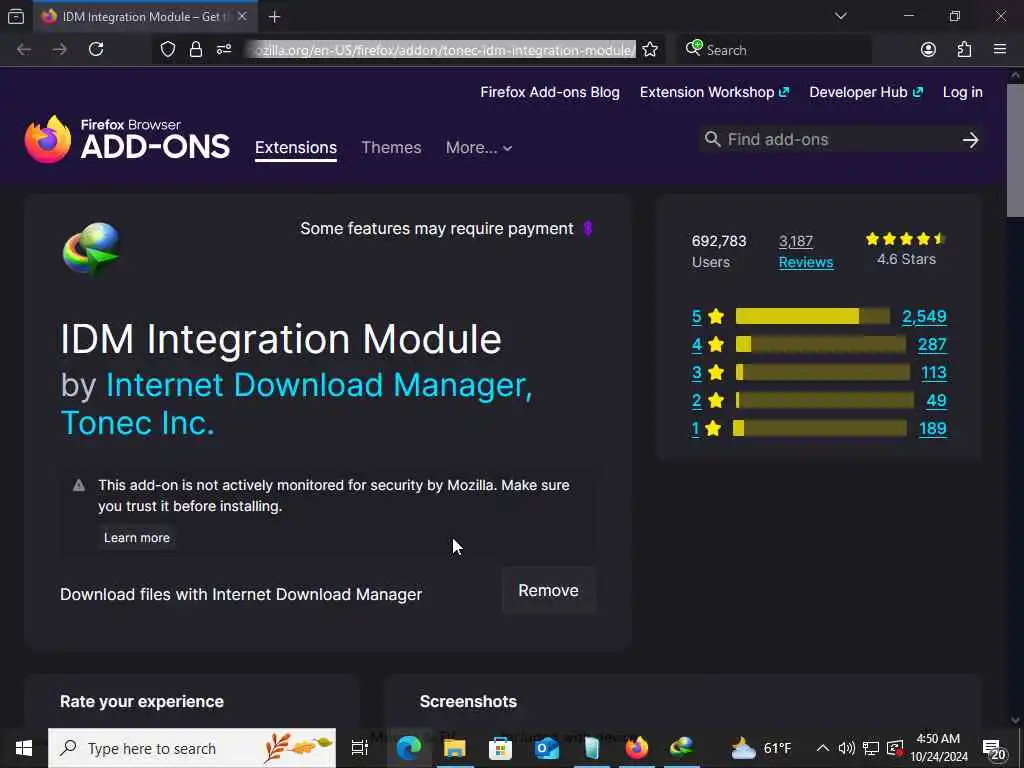Open 2,549 five-star review count

tap(924, 316)
